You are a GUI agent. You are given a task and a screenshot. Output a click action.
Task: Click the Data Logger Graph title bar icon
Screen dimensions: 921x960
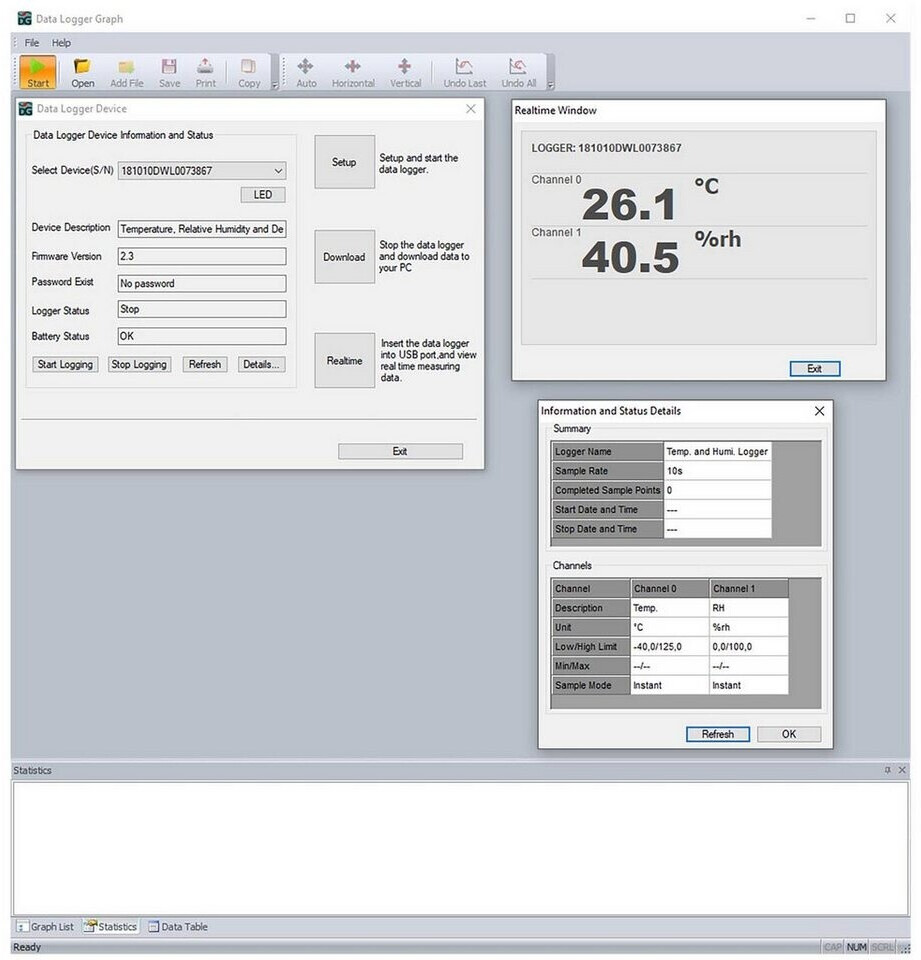(x=24, y=18)
